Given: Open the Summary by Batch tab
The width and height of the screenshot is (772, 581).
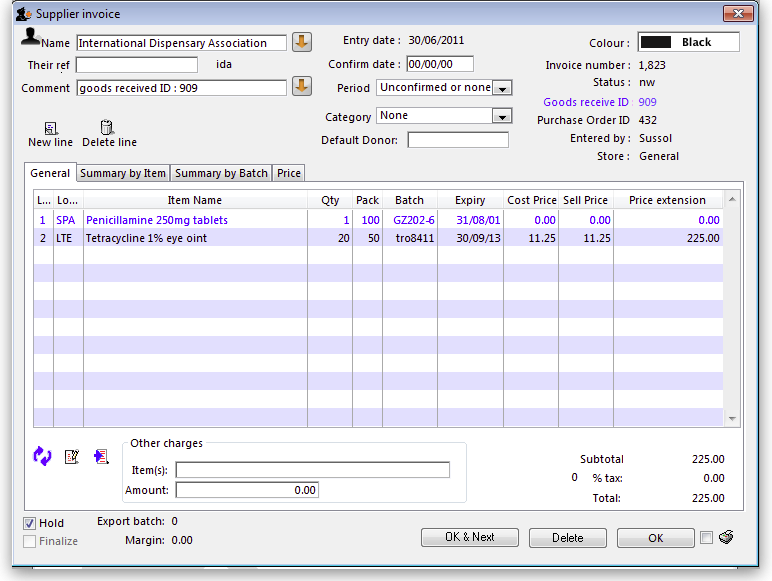Looking at the screenshot, I should click(x=221, y=173).
